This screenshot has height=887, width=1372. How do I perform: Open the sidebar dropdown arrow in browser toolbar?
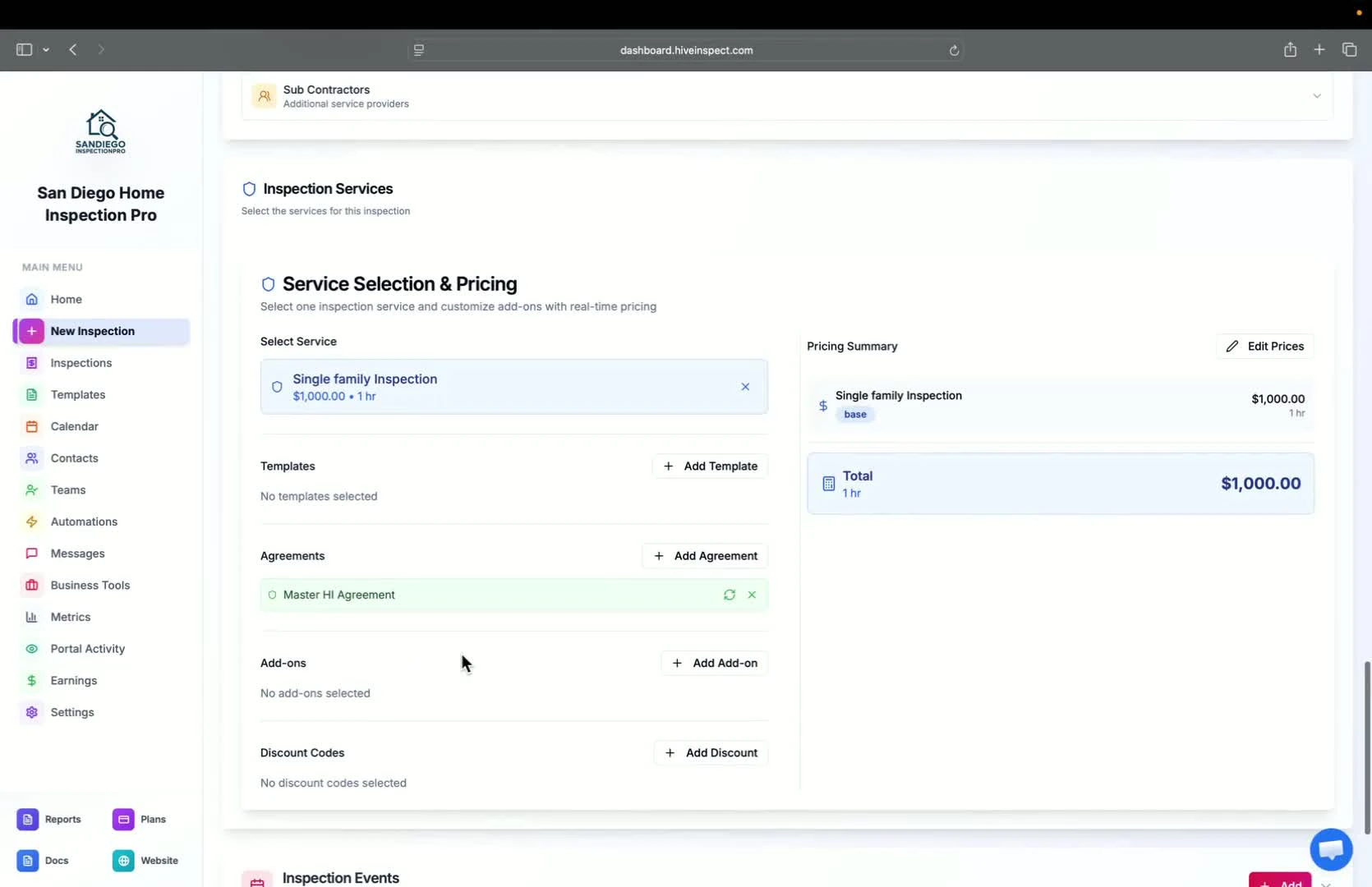click(46, 50)
